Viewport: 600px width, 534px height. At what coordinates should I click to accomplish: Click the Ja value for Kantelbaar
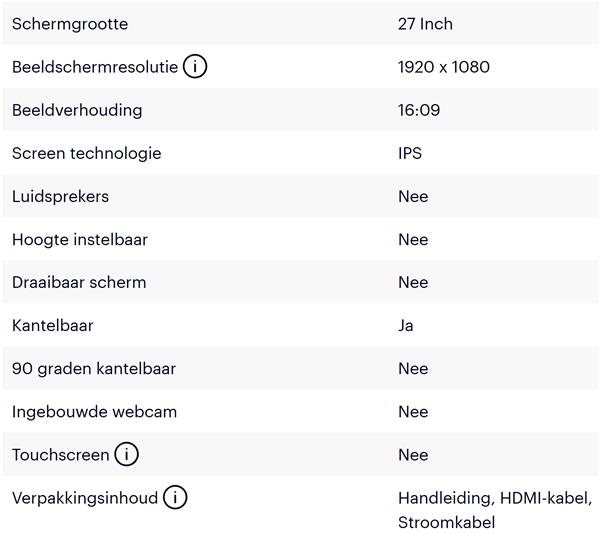pyautogui.click(x=406, y=326)
